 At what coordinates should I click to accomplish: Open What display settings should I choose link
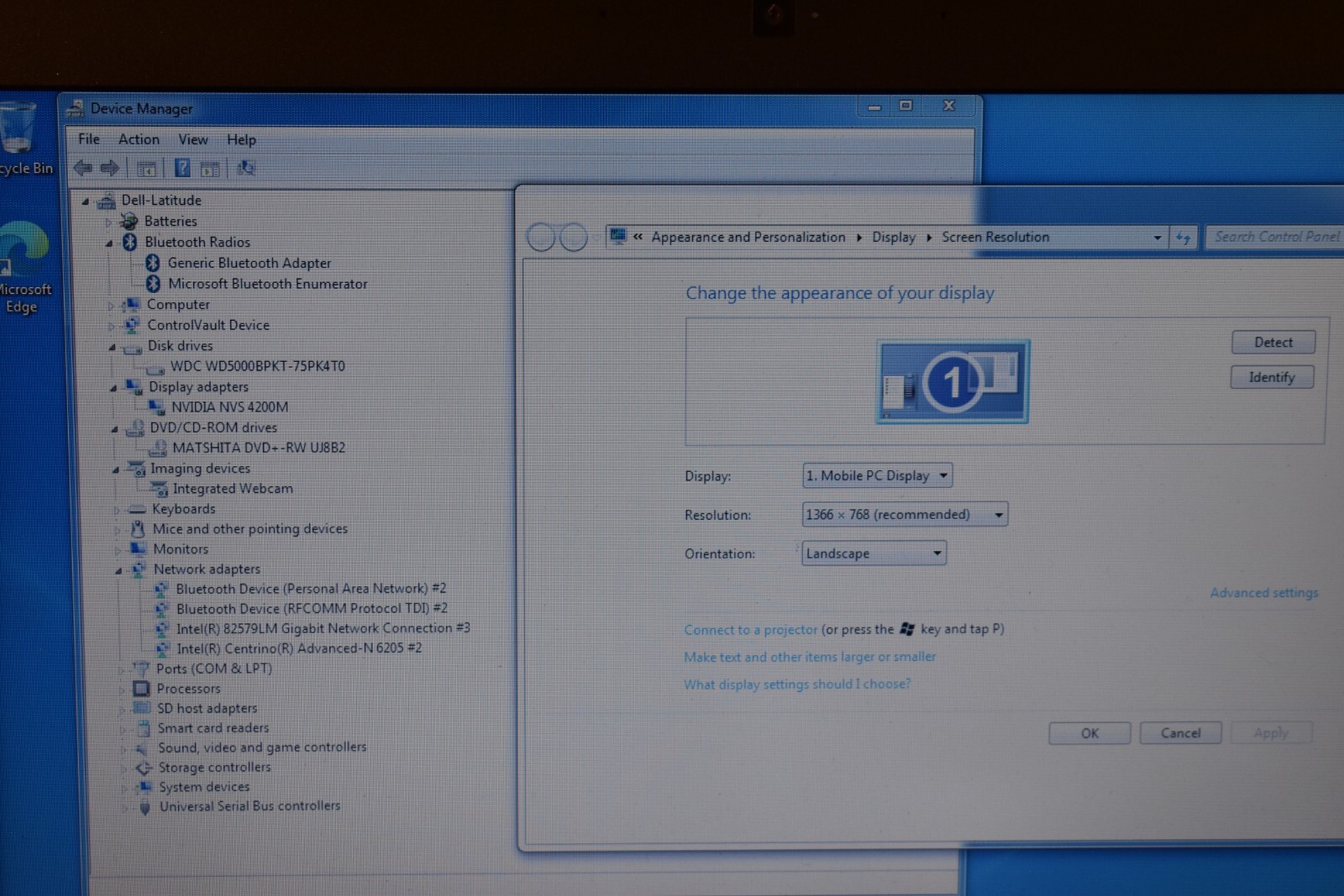(x=797, y=684)
